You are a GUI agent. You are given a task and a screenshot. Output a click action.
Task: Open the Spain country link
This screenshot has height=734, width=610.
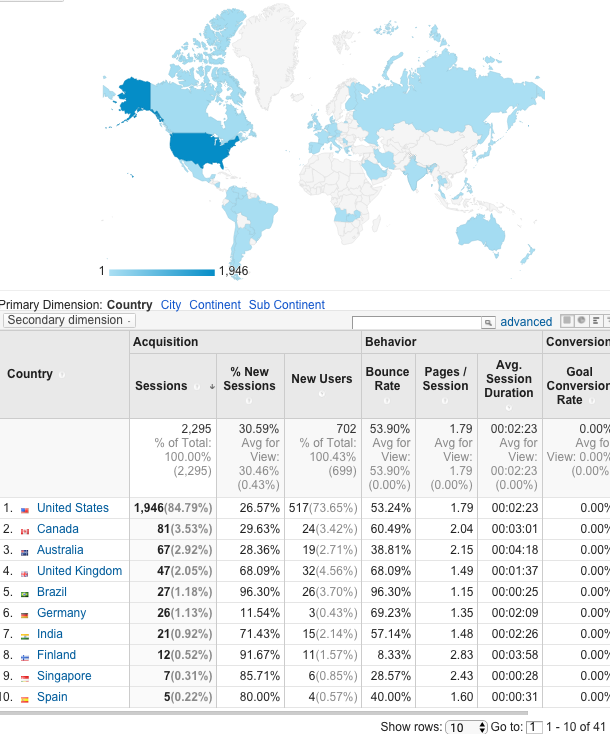click(x=52, y=697)
